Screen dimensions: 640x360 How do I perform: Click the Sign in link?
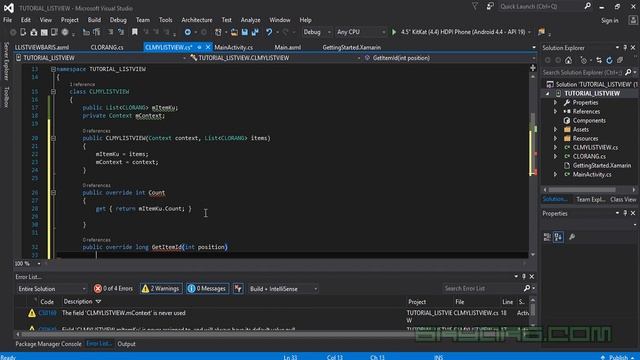coord(609,20)
